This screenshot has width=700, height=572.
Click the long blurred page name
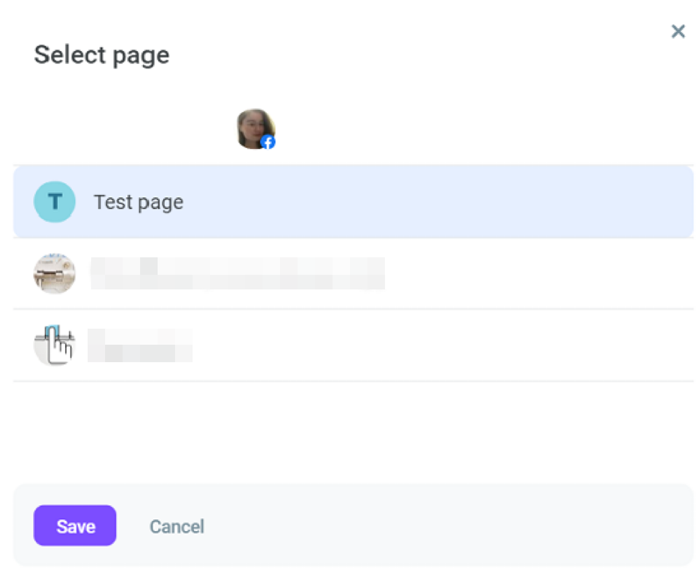[238, 273]
